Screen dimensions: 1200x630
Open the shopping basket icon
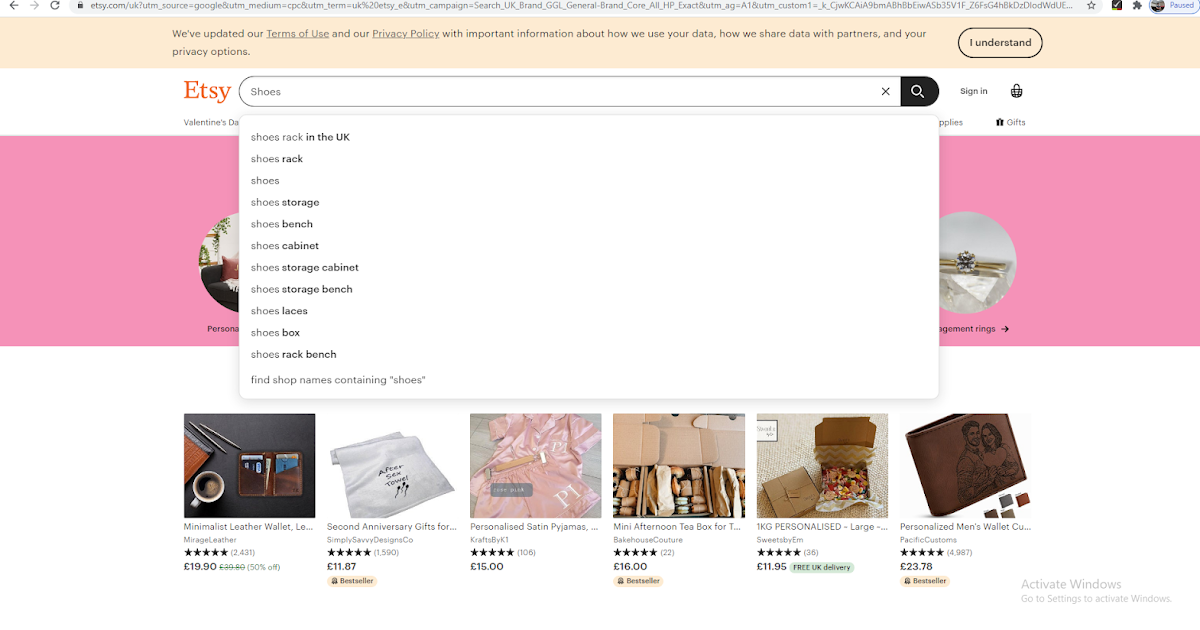tap(1016, 91)
